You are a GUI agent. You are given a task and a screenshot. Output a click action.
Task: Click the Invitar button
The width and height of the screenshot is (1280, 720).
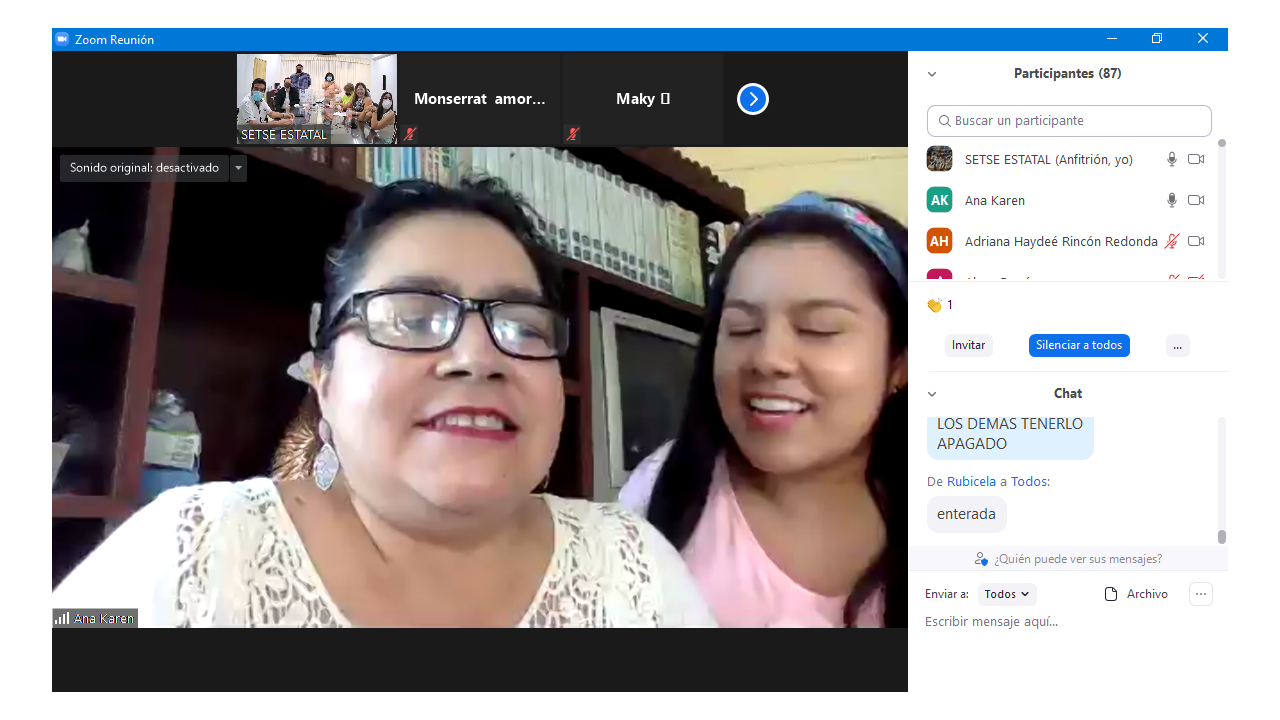[x=969, y=345]
